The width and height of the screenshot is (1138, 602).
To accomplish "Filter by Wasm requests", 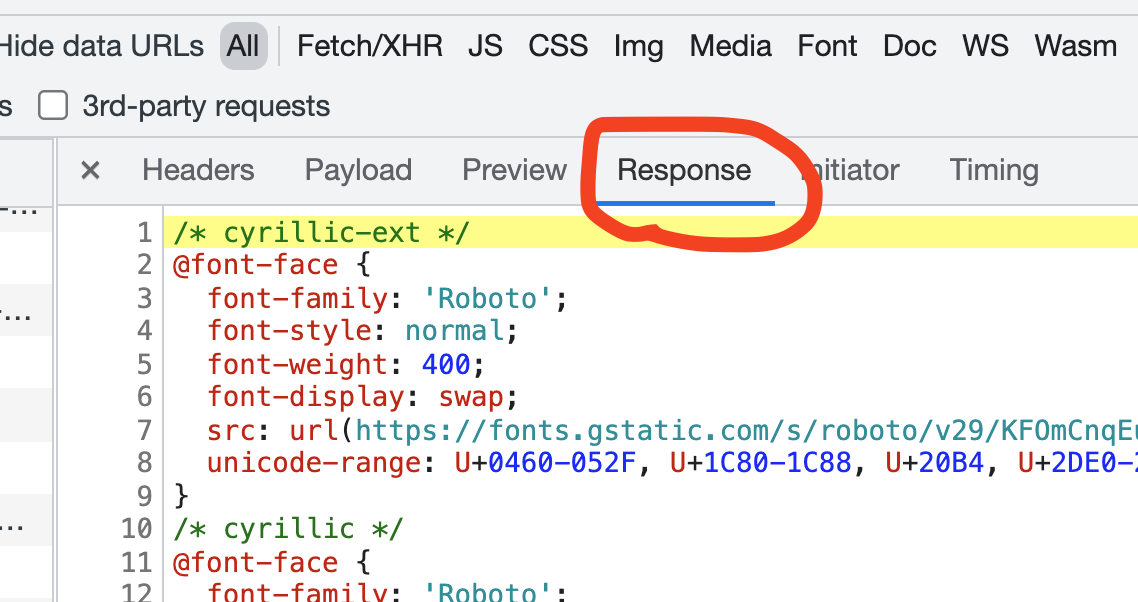I will 1076,46.
